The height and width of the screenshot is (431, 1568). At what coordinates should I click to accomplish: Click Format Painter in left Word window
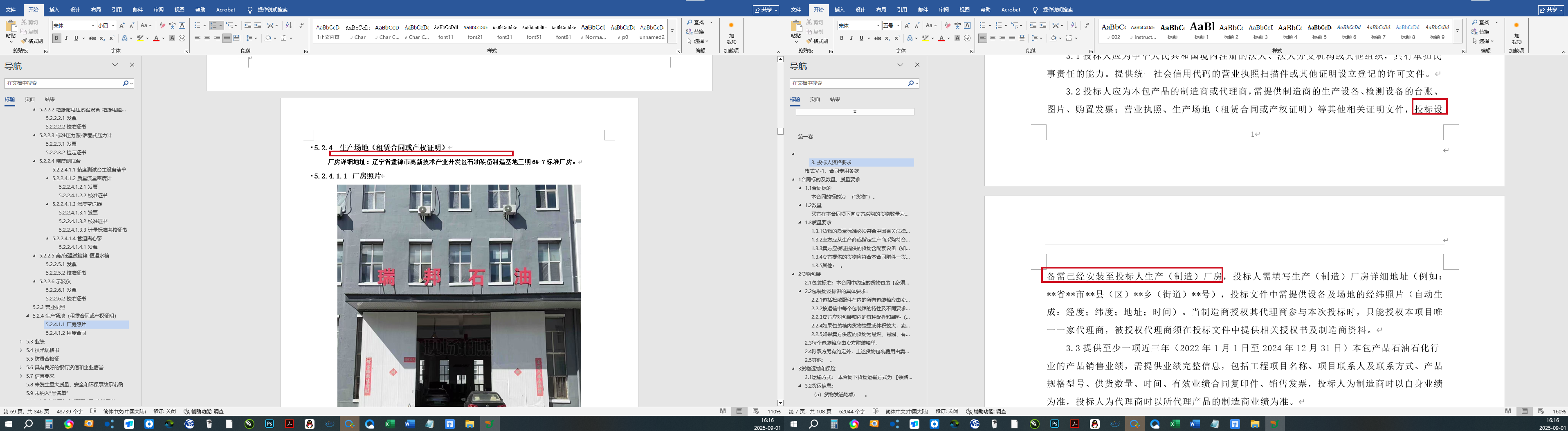(x=31, y=41)
